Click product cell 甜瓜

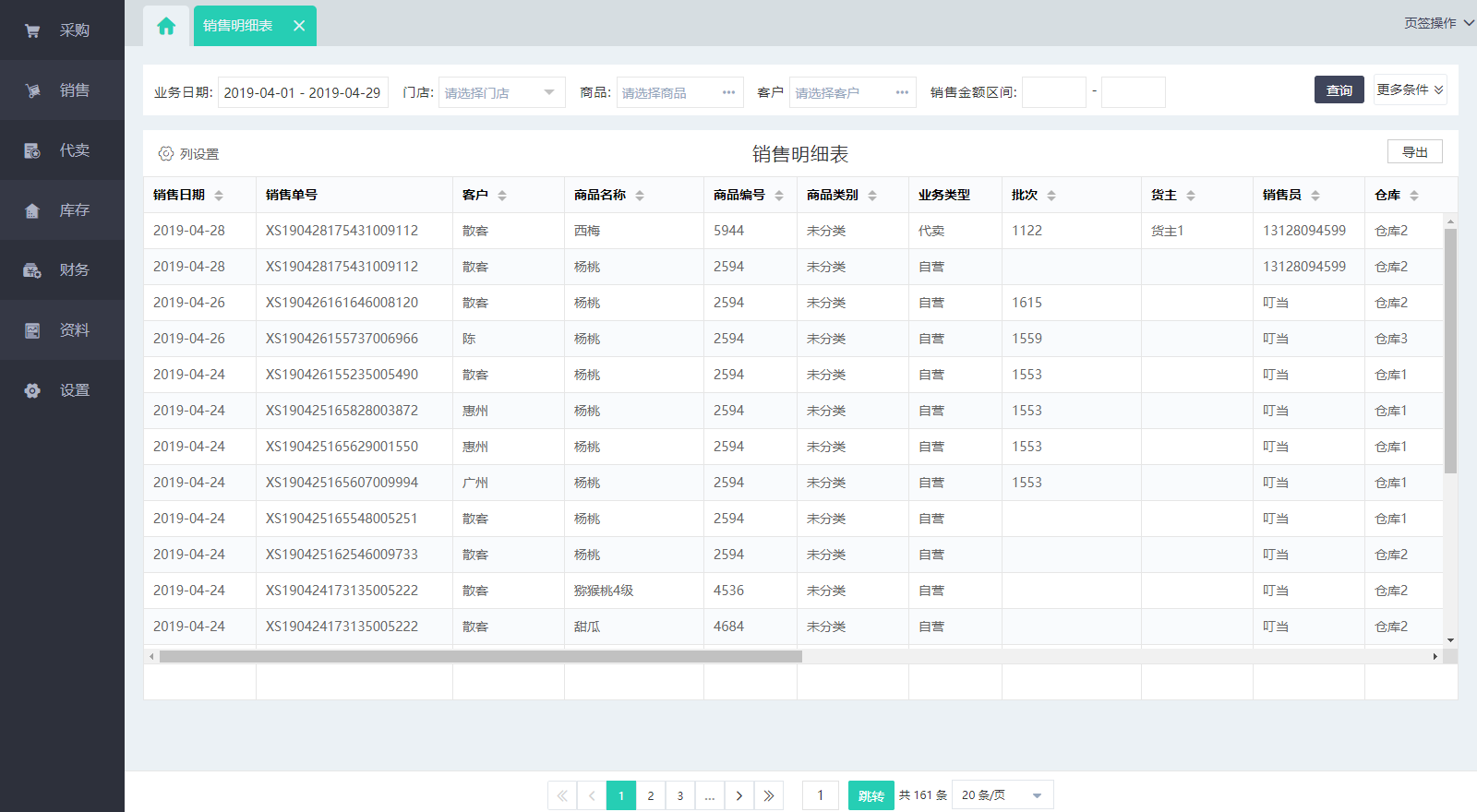(x=587, y=627)
